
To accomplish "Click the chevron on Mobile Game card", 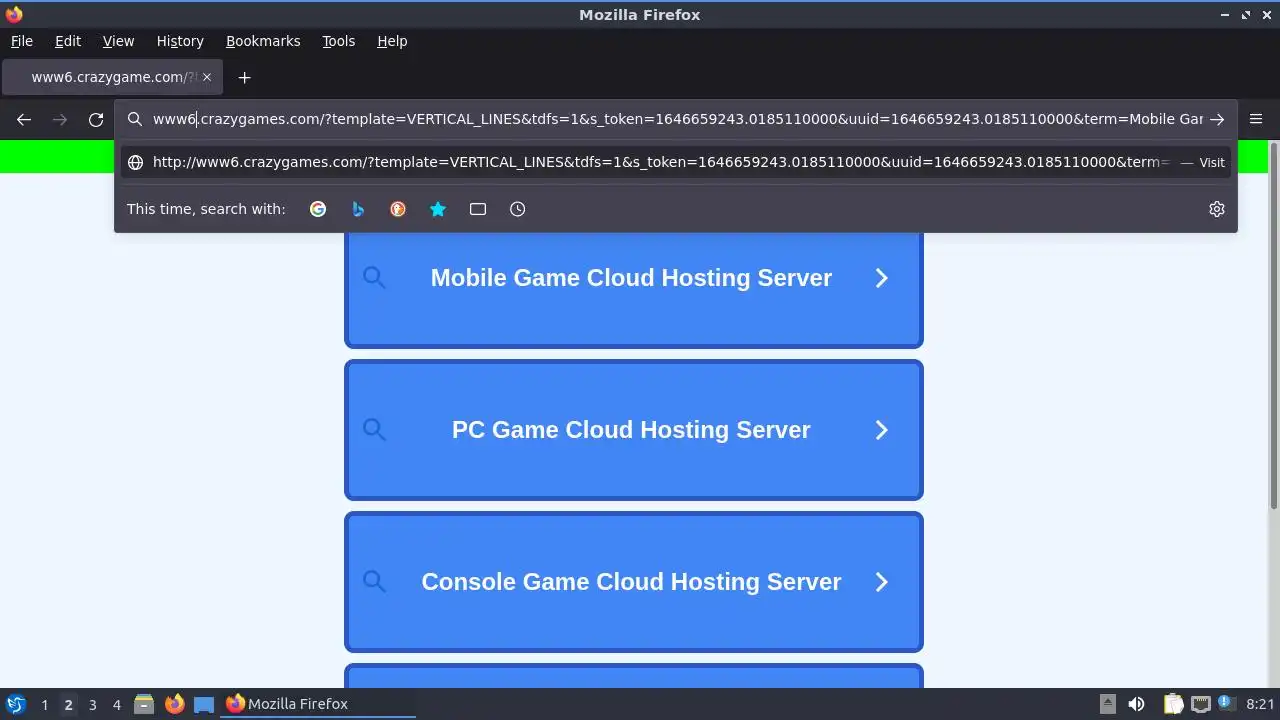I will click(882, 278).
